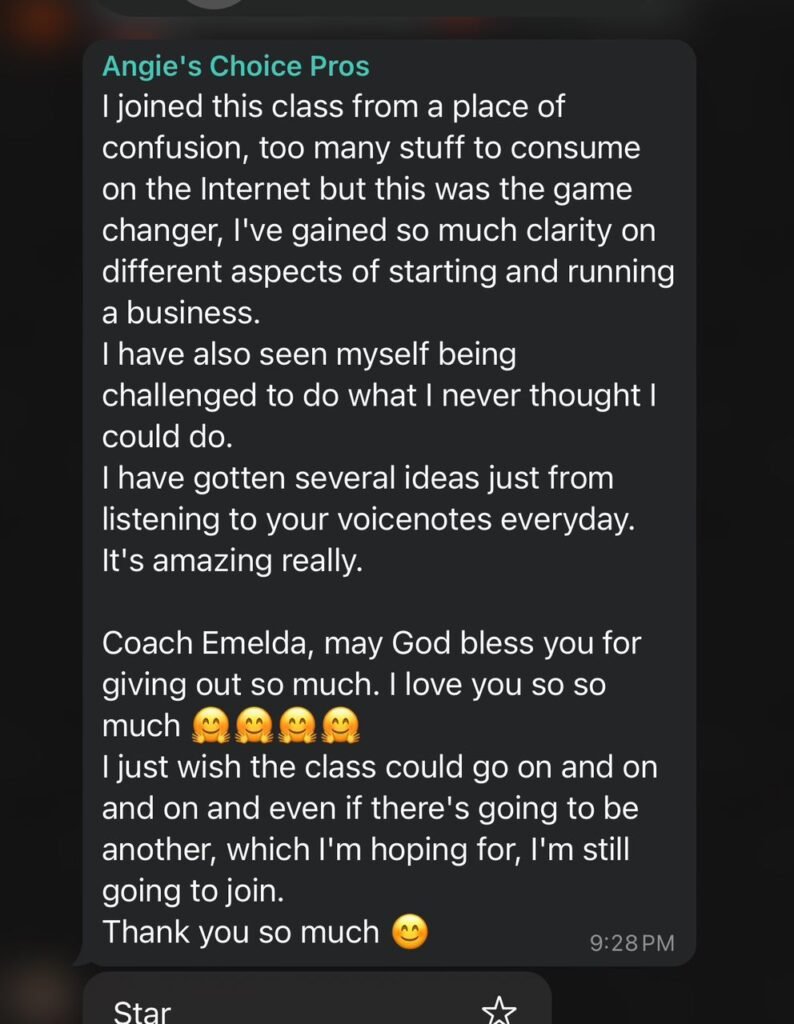Tap the star outline icon

(499, 1010)
